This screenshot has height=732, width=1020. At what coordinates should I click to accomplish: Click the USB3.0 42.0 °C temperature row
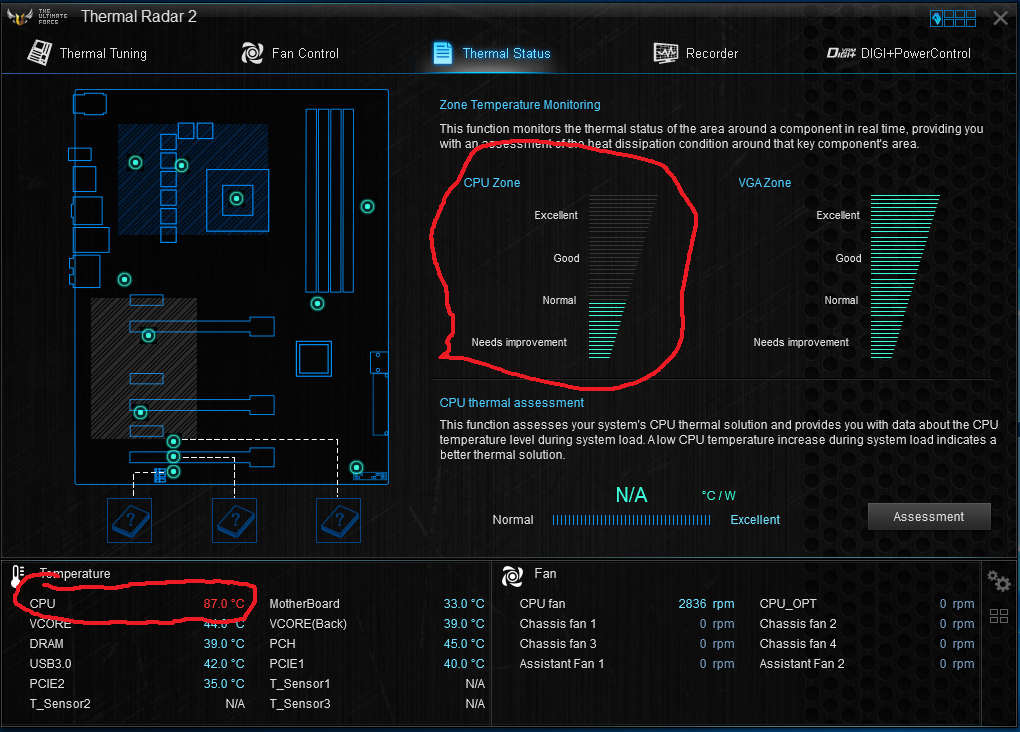(137, 664)
